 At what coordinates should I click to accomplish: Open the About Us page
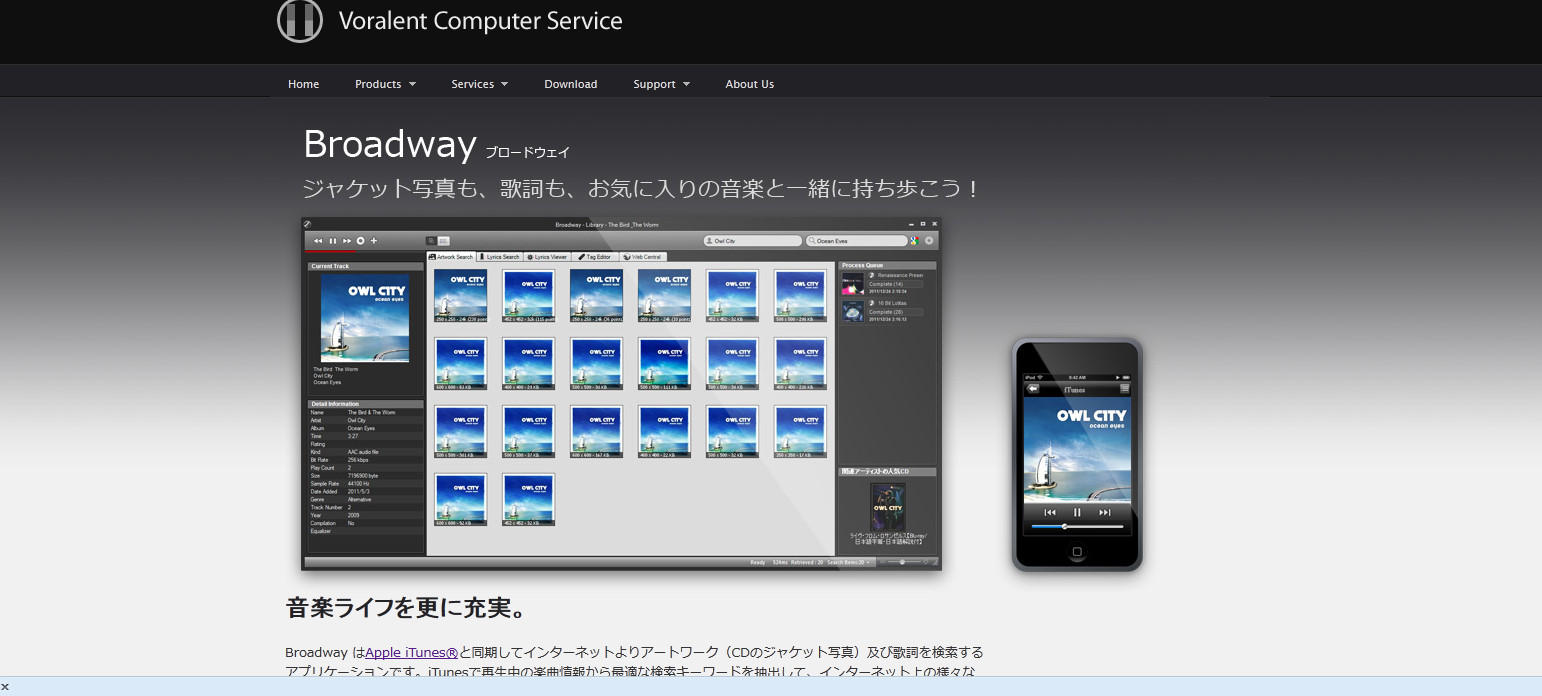pos(750,84)
